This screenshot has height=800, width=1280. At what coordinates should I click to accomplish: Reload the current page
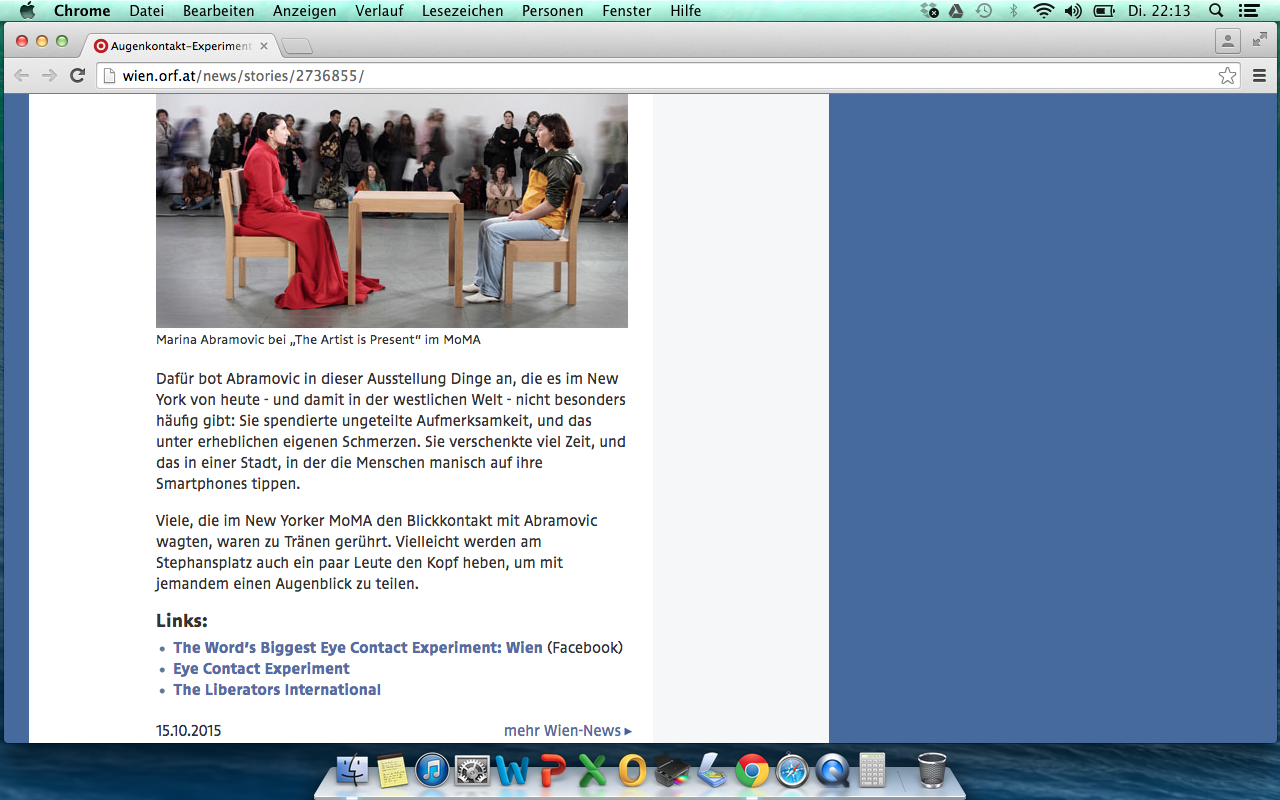77,76
